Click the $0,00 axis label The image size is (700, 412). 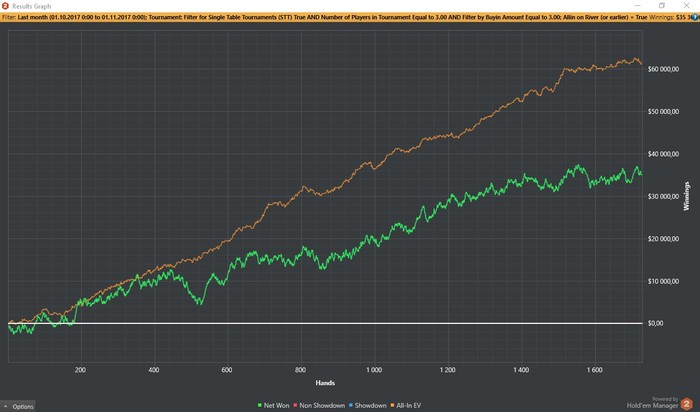pos(655,324)
